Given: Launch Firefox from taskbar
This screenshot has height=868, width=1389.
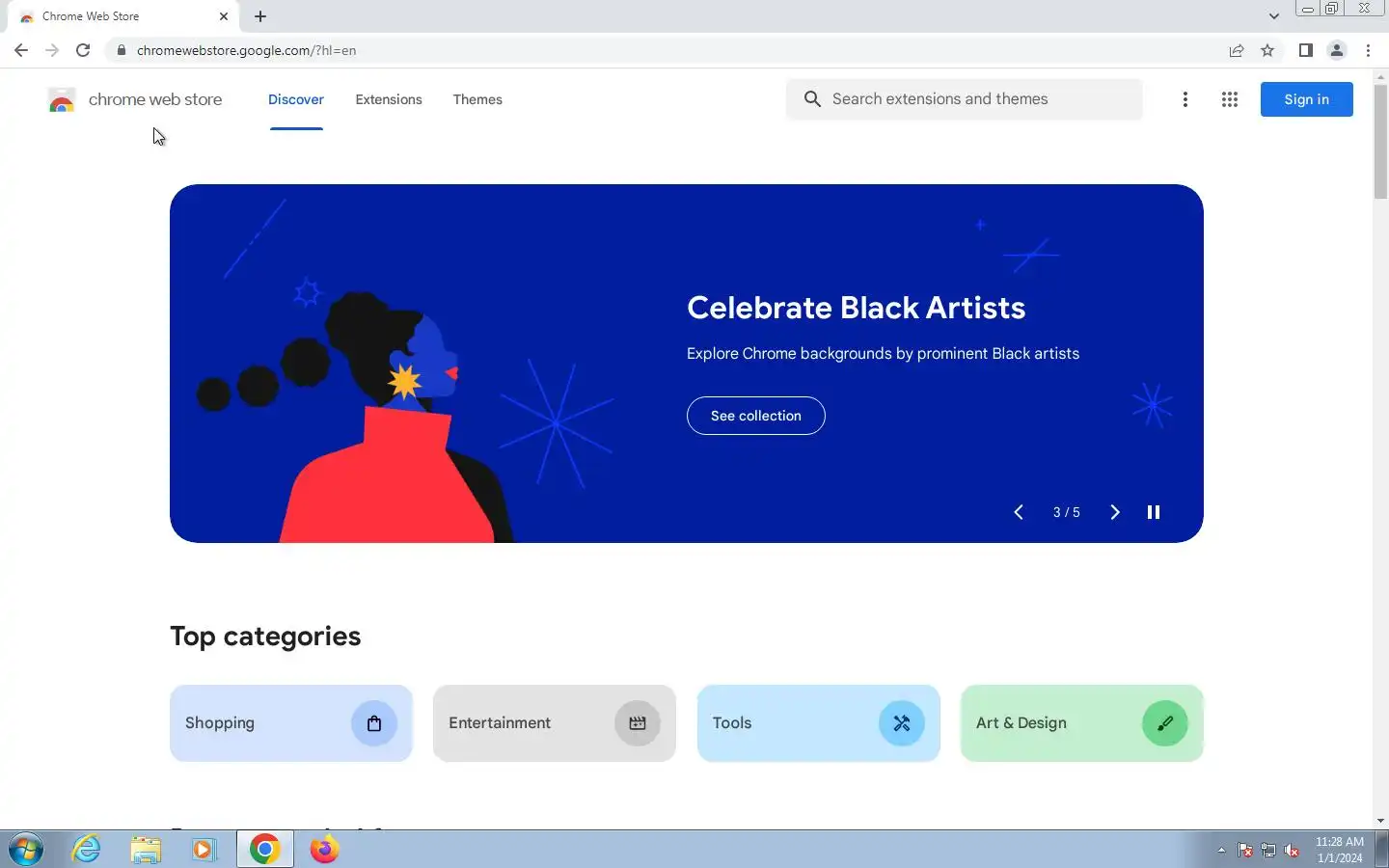Looking at the screenshot, I should [324, 850].
